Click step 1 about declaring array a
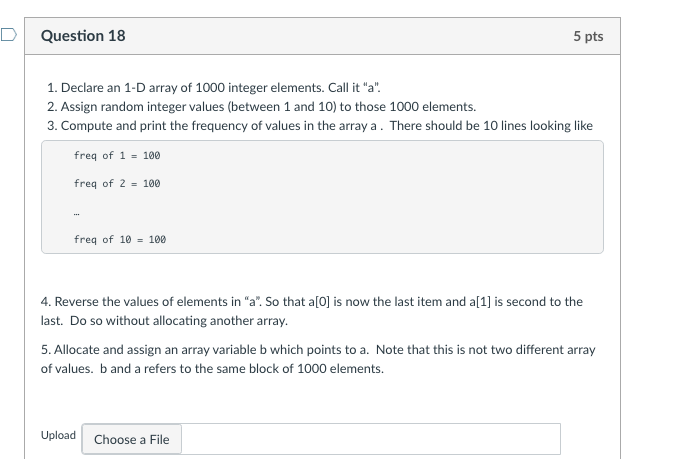This screenshot has height=459, width=692. tap(214, 87)
